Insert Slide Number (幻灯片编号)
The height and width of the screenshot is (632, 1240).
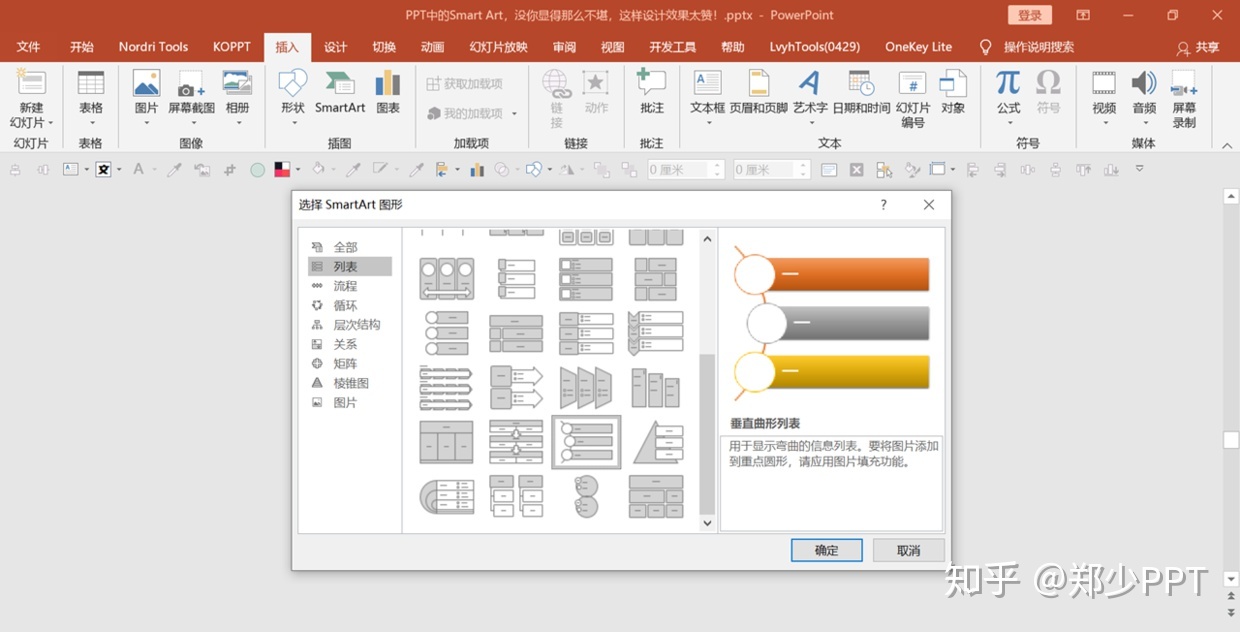[x=913, y=100]
